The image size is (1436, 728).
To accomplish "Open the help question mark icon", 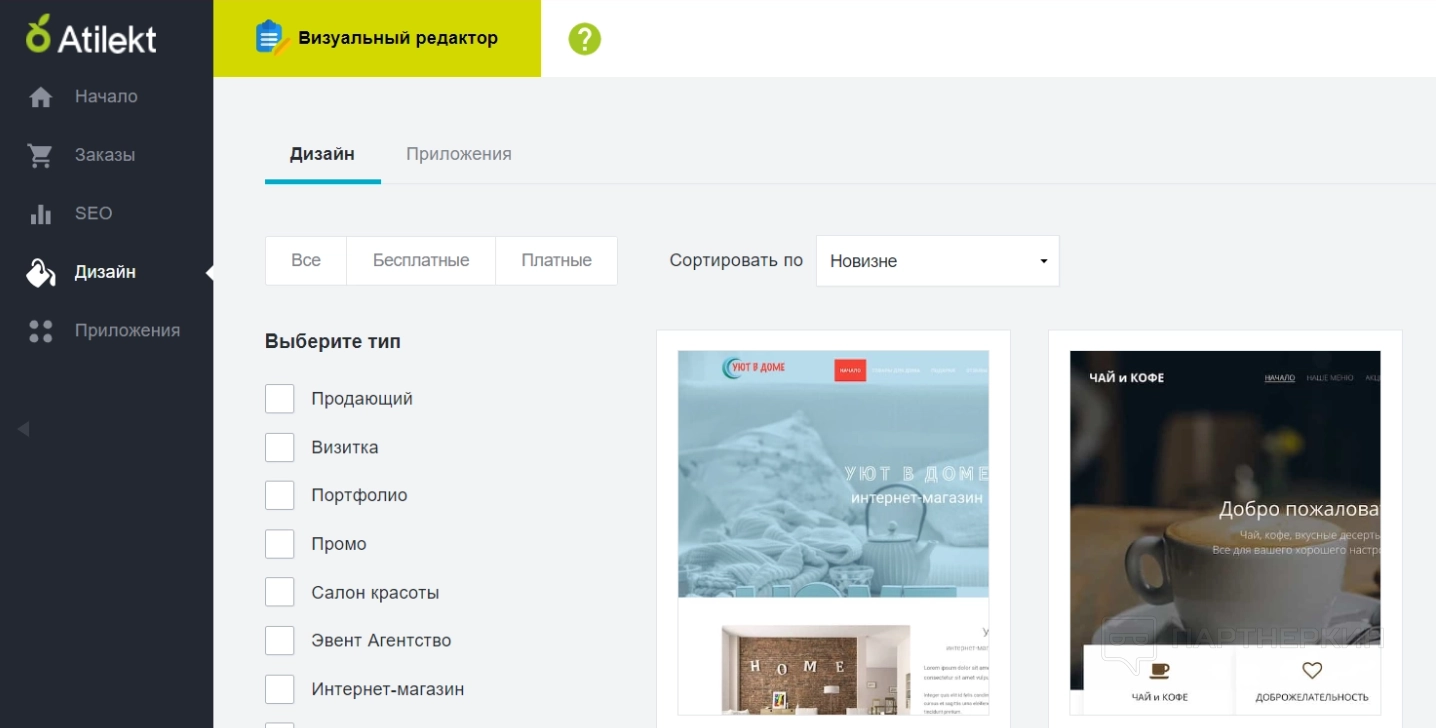I will (585, 39).
